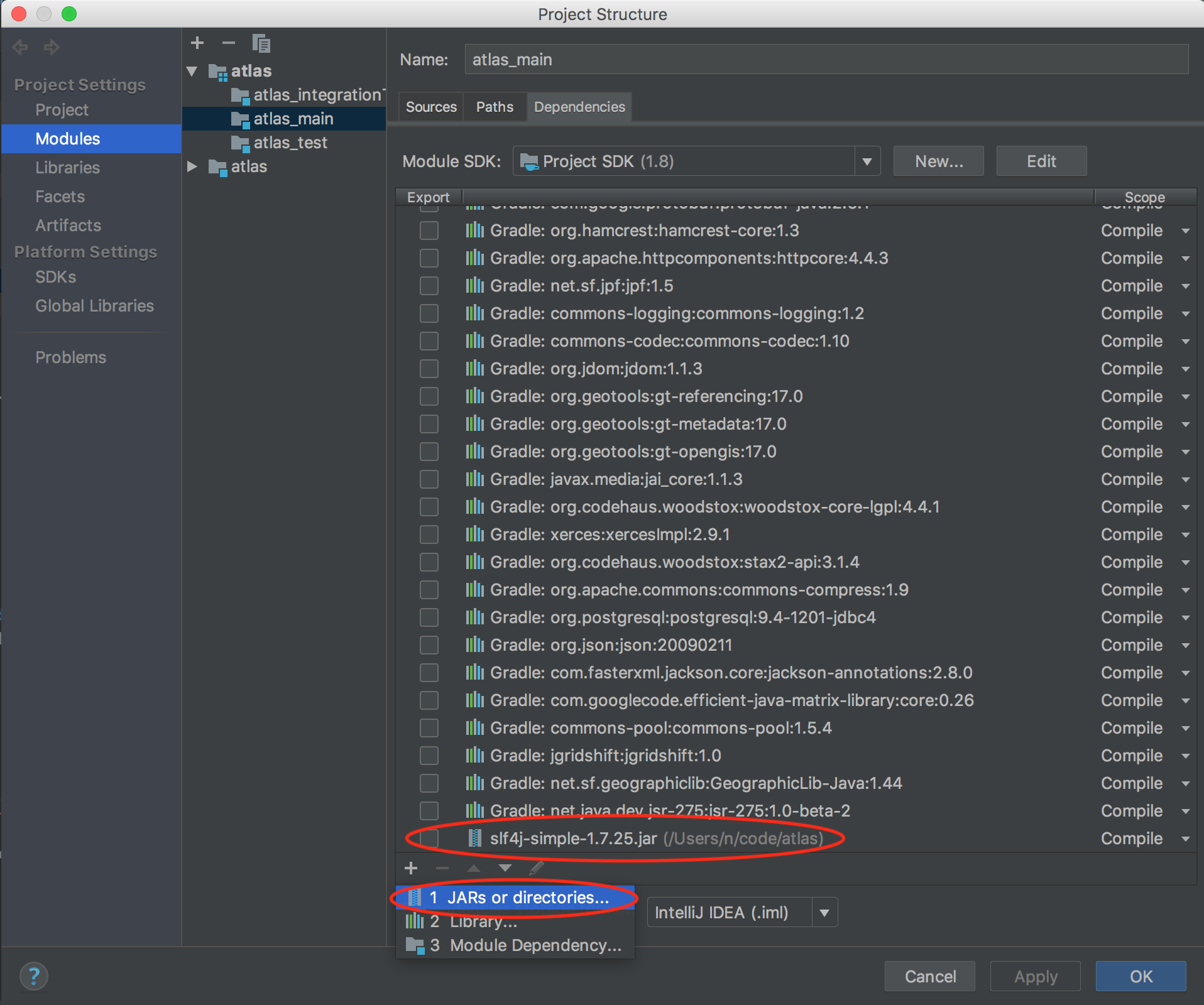Open scope dropdown for jai_core:1.1.3

(x=1185, y=480)
